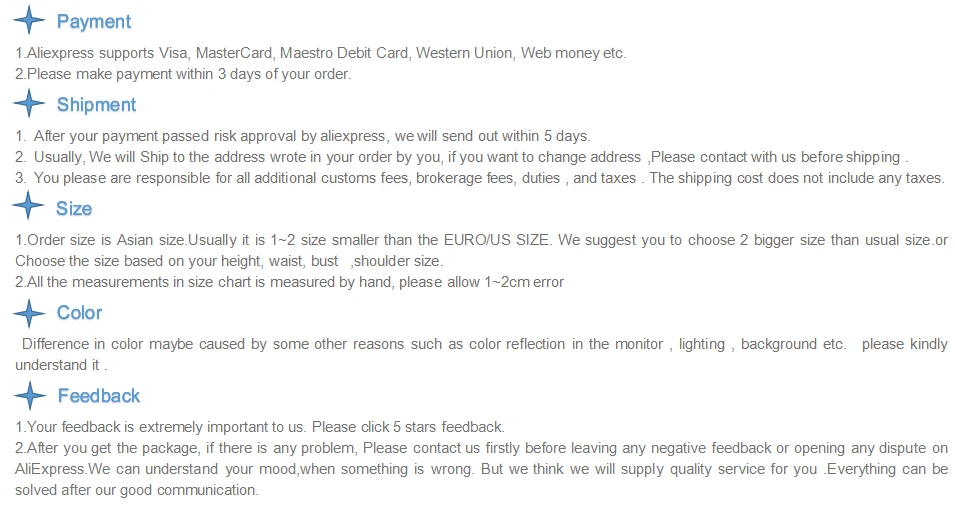Viewport: 955px width, 517px height.
Task: Click the change address shipping note
Action: [x=462, y=157]
